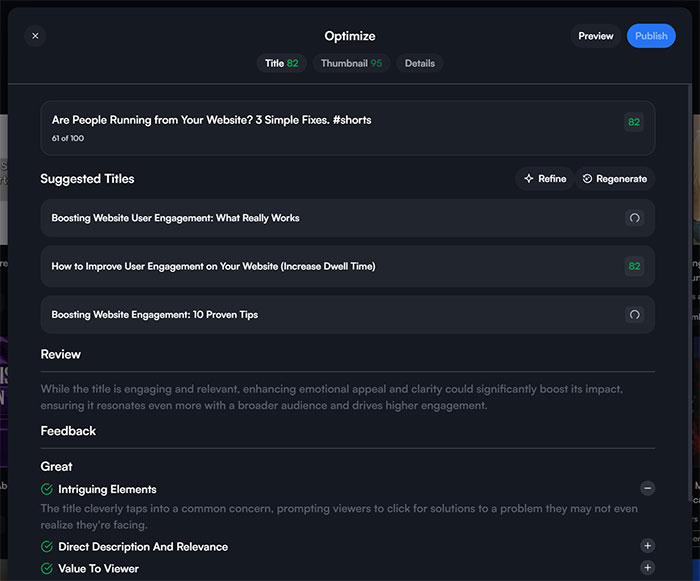This screenshot has height=581, width=700.
Task: Click loading score icon for '10 Proven Tips' title
Action: point(634,315)
